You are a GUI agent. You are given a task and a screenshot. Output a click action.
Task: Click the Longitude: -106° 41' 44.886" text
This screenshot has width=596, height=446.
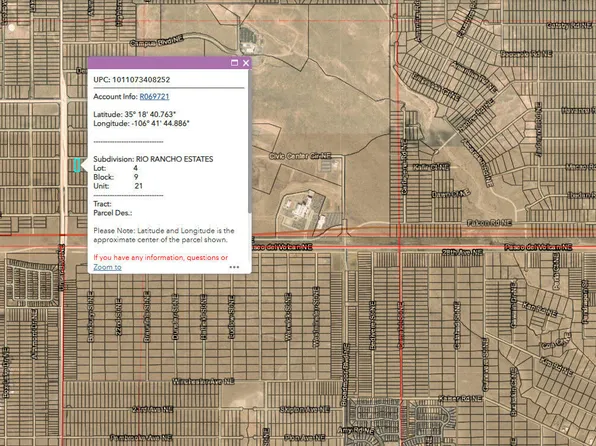pos(141,123)
